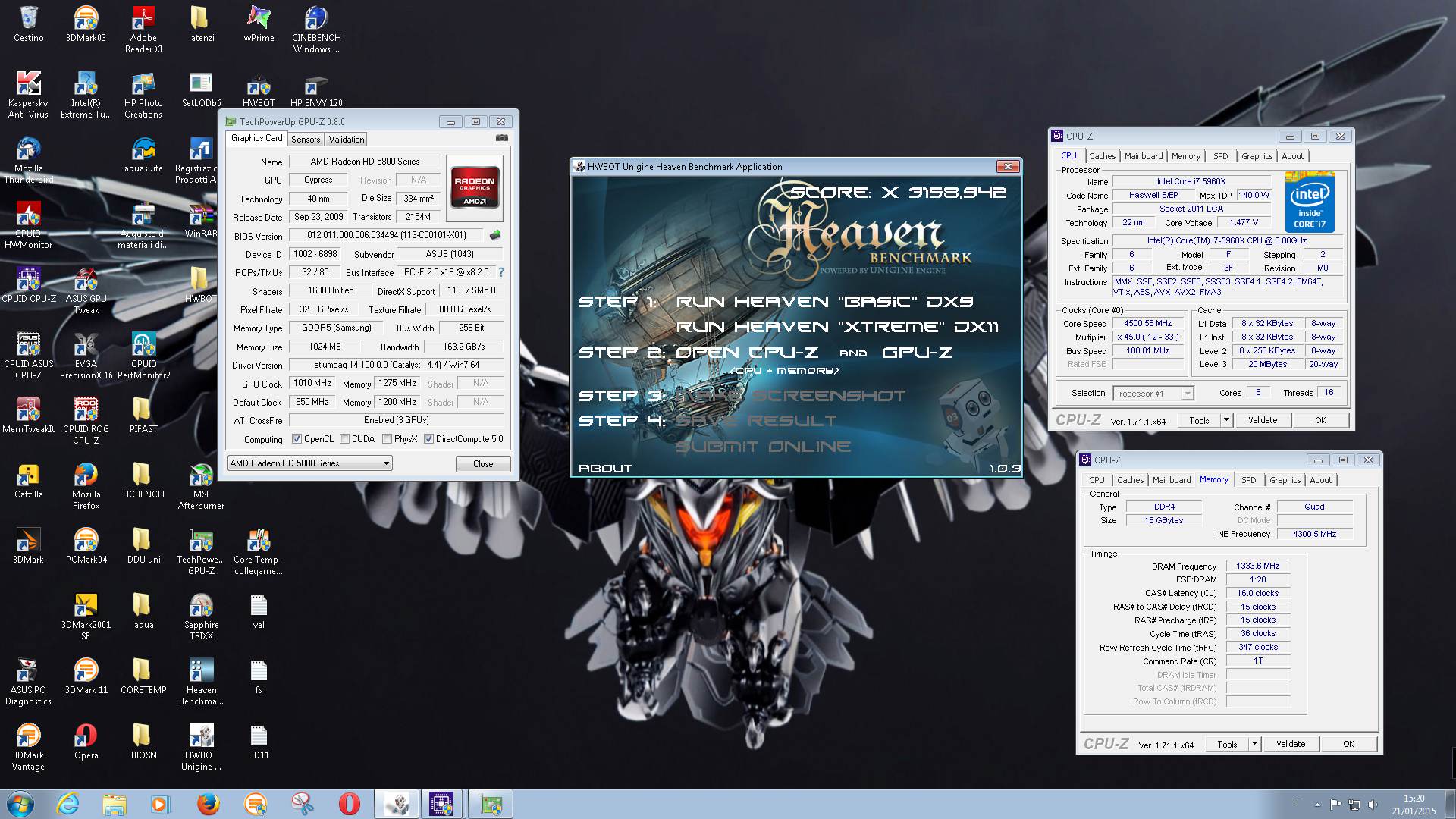This screenshot has height=819, width=1456.
Task: Open Graphics tab in top CPU-Z window
Action: pyautogui.click(x=1257, y=156)
